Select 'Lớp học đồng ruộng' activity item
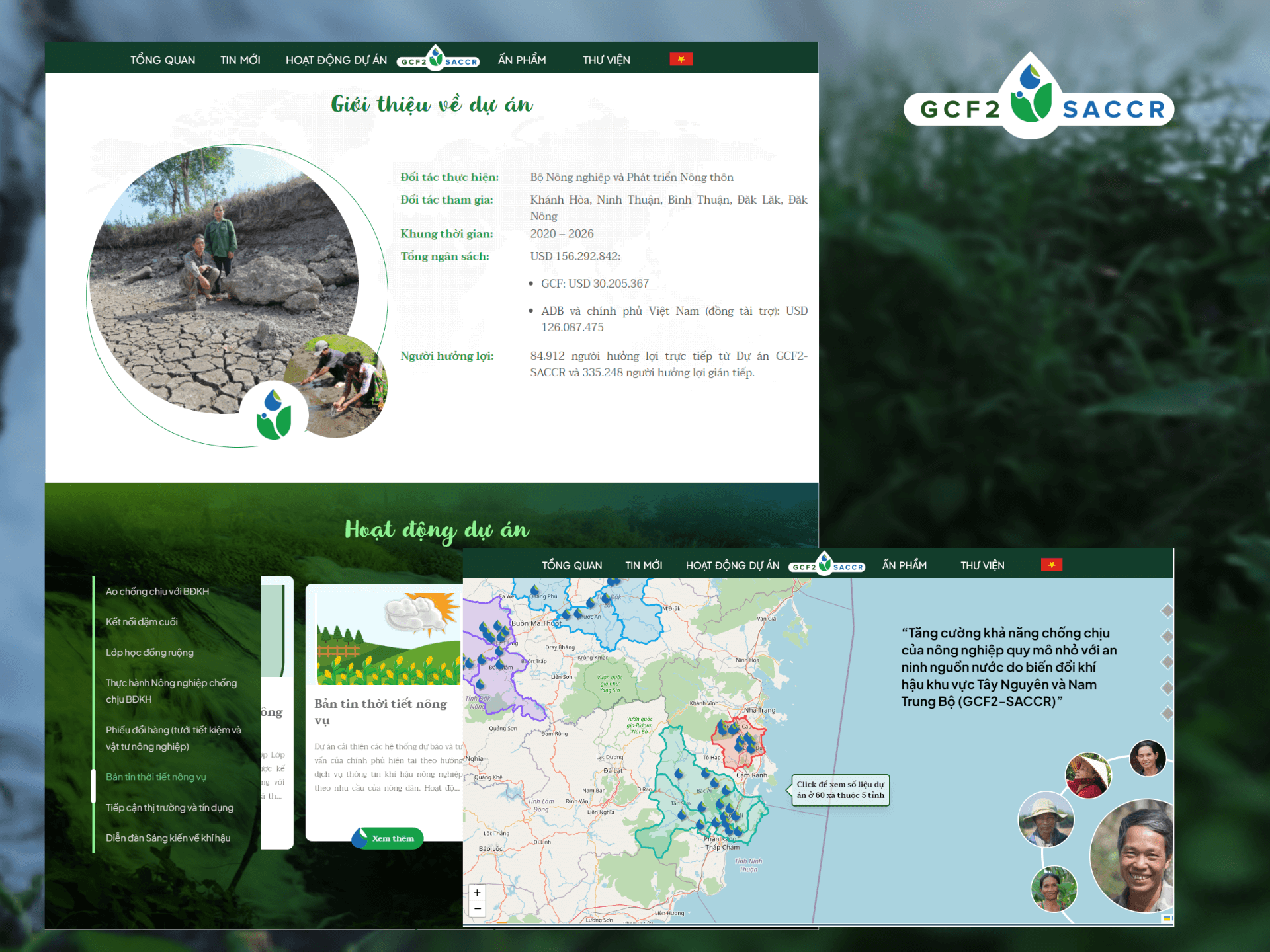The height and width of the screenshot is (952, 1270). click(x=149, y=653)
